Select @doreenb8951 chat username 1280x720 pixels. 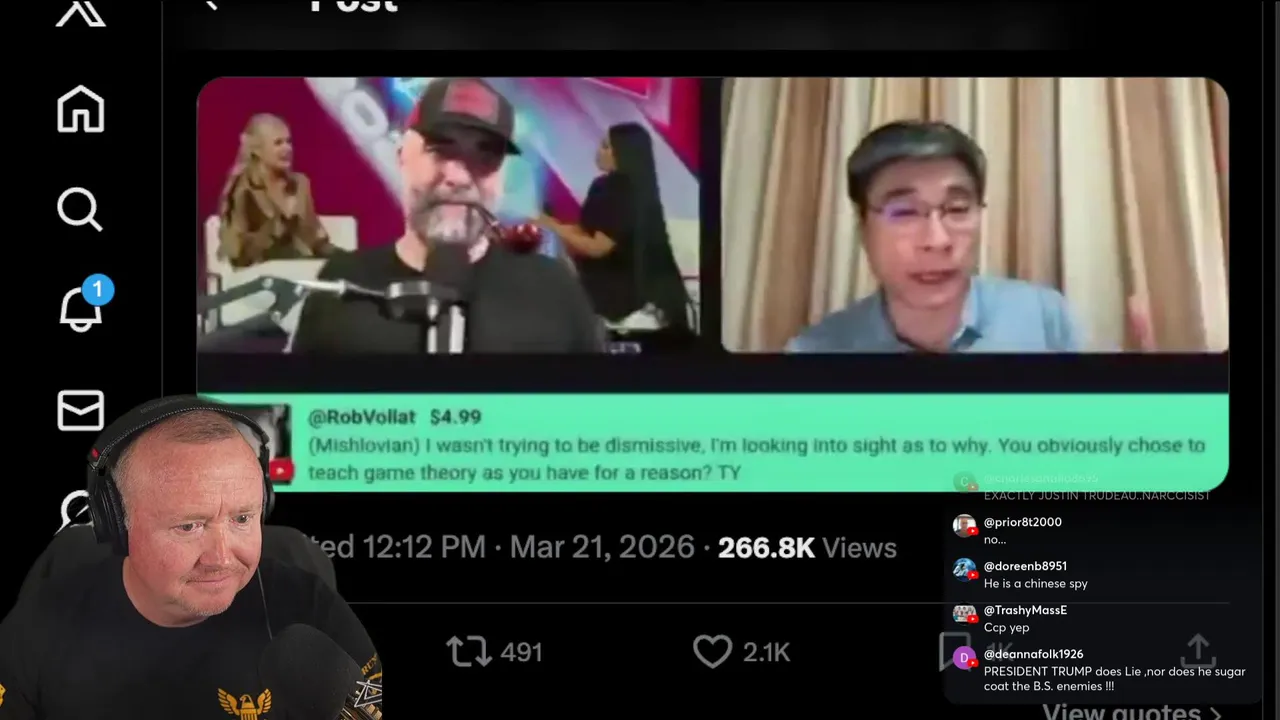[1025, 566]
